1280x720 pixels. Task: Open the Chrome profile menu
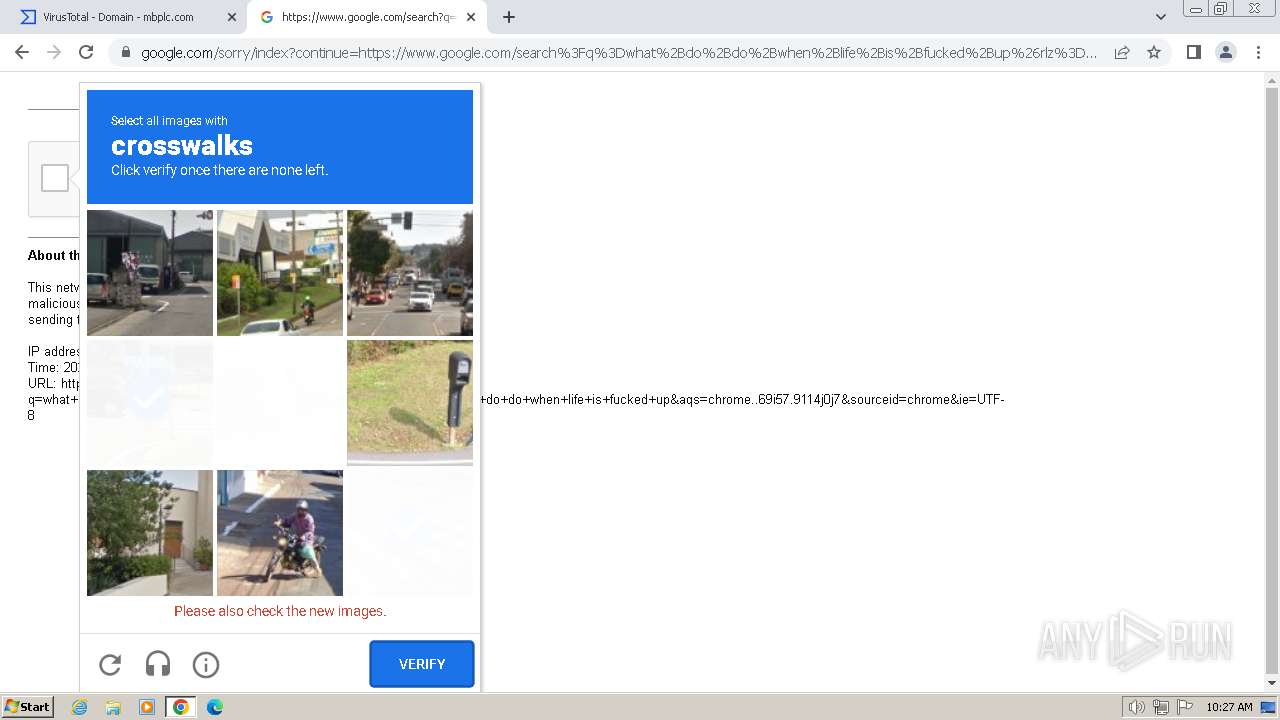1226,52
